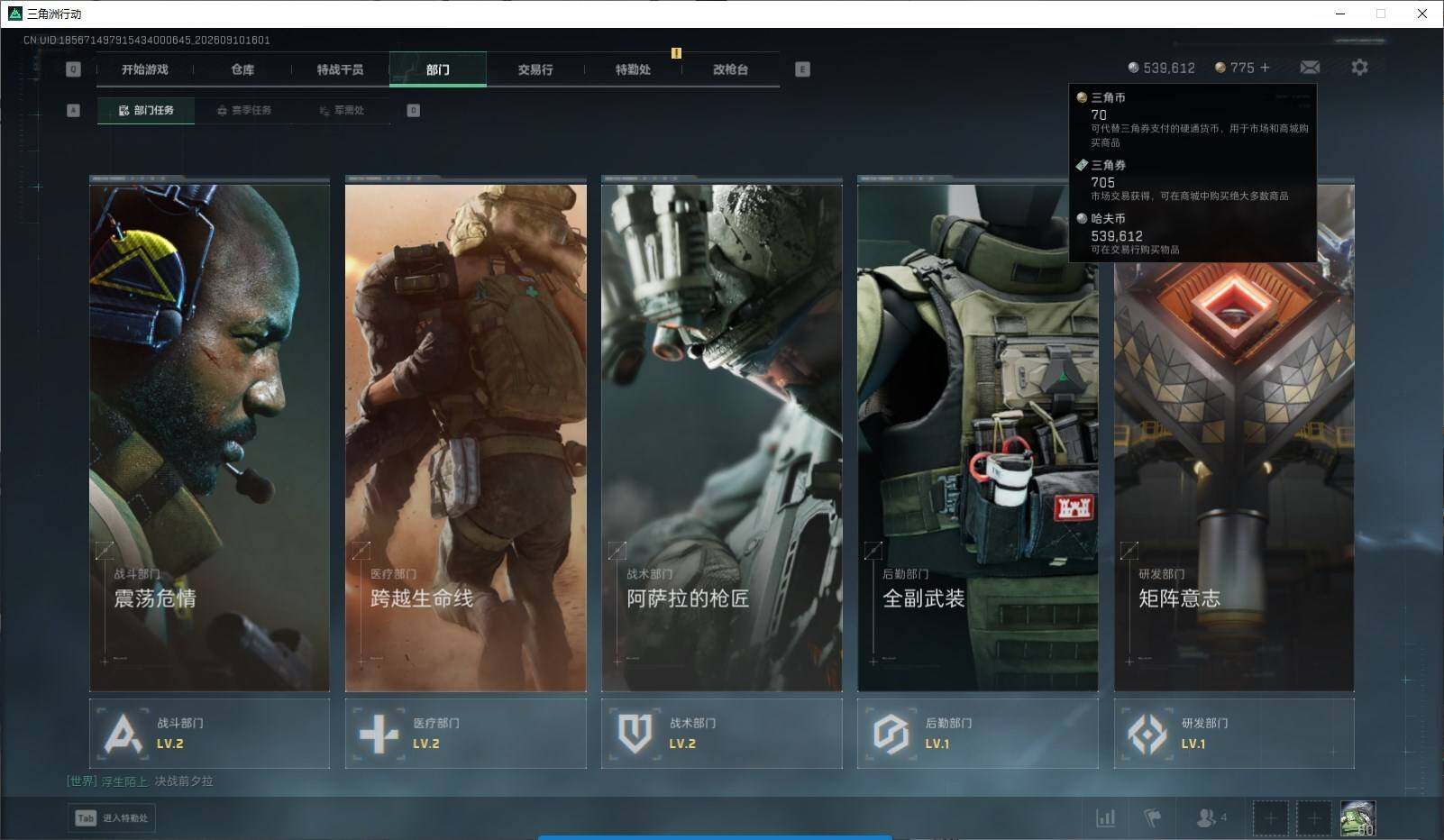The height and width of the screenshot is (840, 1444).
Task: Click the plus icon beside 775
Action: pos(1265,68)
